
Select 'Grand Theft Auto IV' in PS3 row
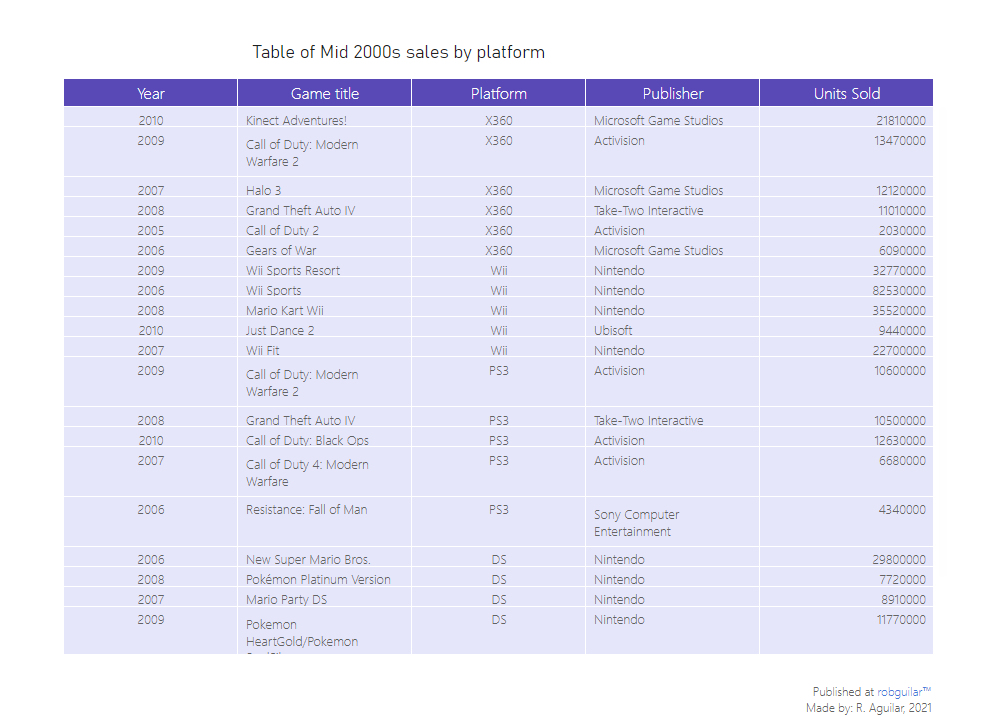coord(301,420)
